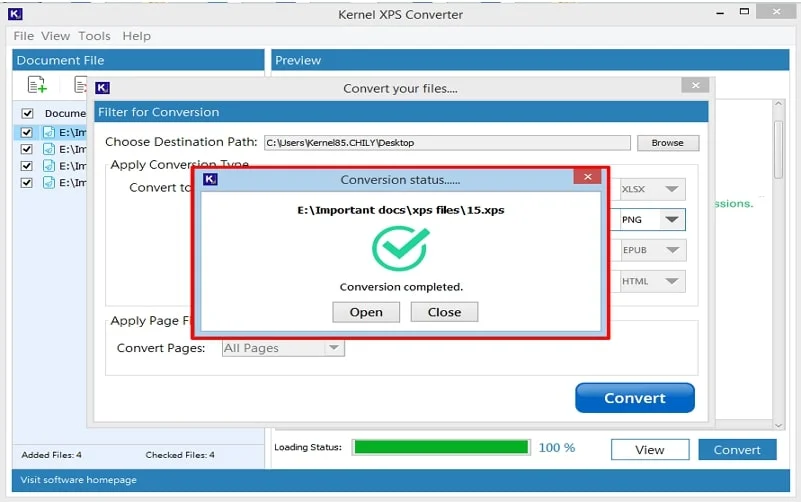Click the destination path input field

447,143
